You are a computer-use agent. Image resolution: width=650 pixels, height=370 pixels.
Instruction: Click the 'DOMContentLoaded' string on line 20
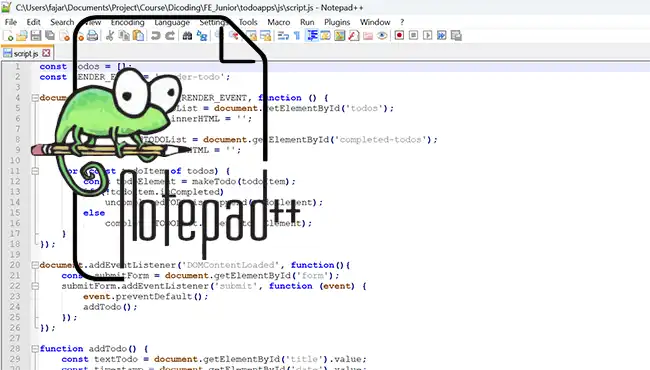click(231, 265)
